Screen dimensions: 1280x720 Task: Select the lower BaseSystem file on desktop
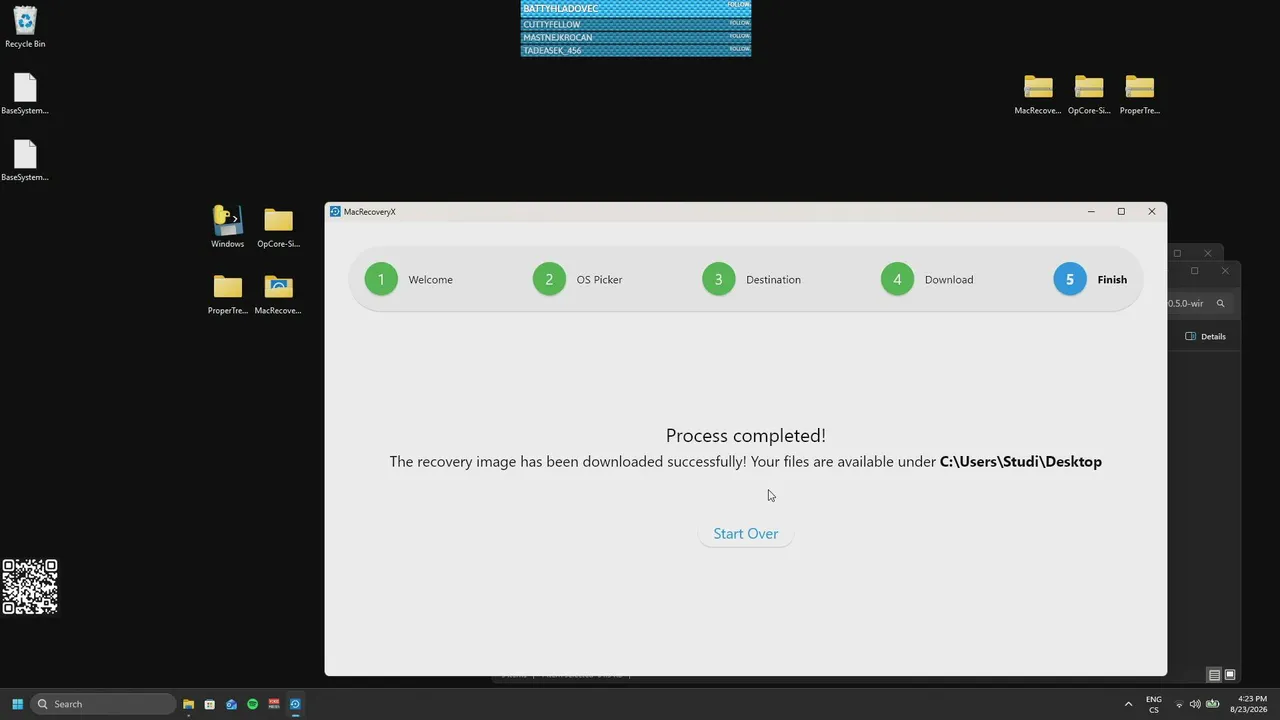pyautogui.click(x=25, y=161)
